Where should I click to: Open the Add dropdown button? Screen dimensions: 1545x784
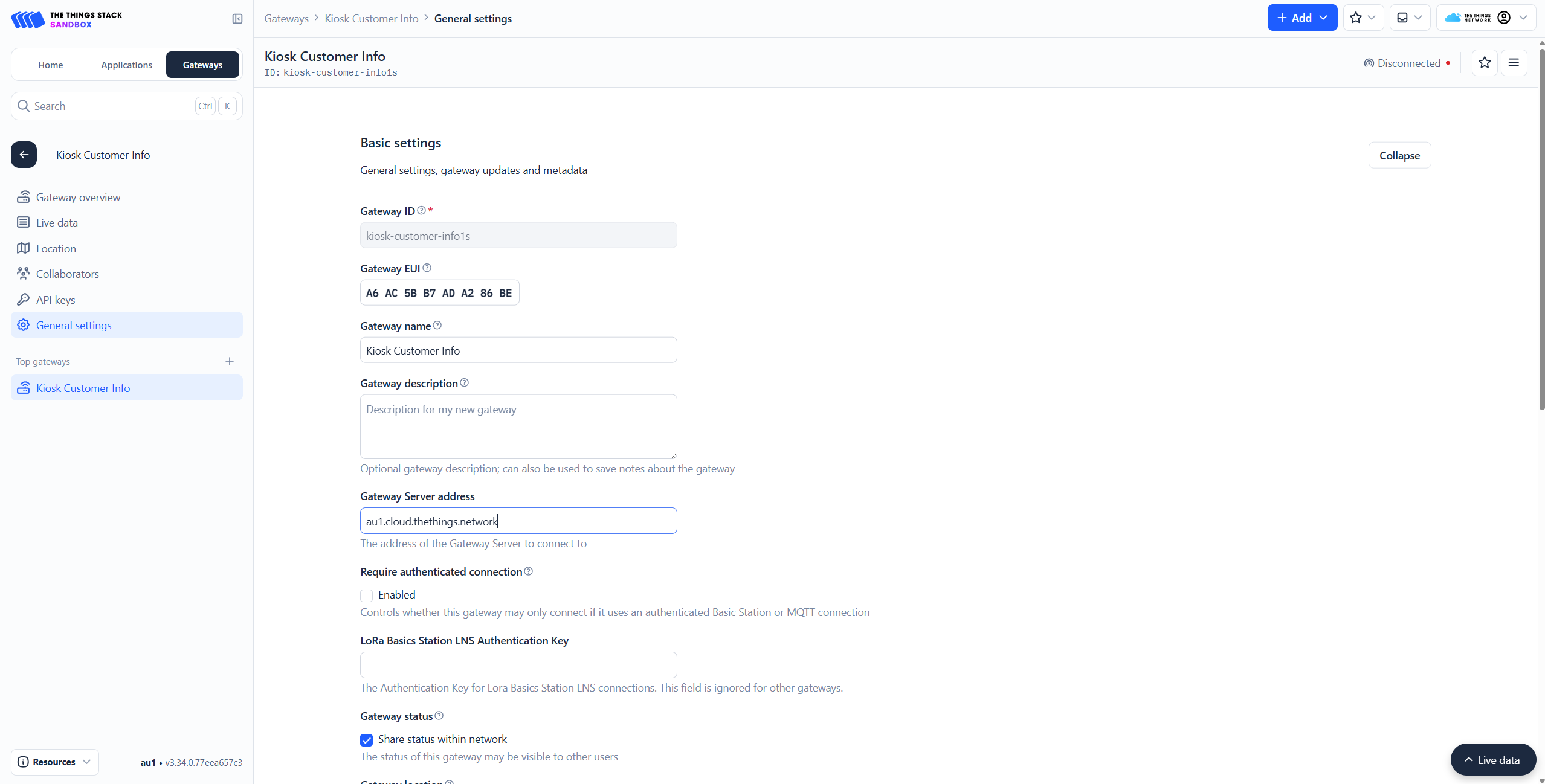coord(1301,18)
